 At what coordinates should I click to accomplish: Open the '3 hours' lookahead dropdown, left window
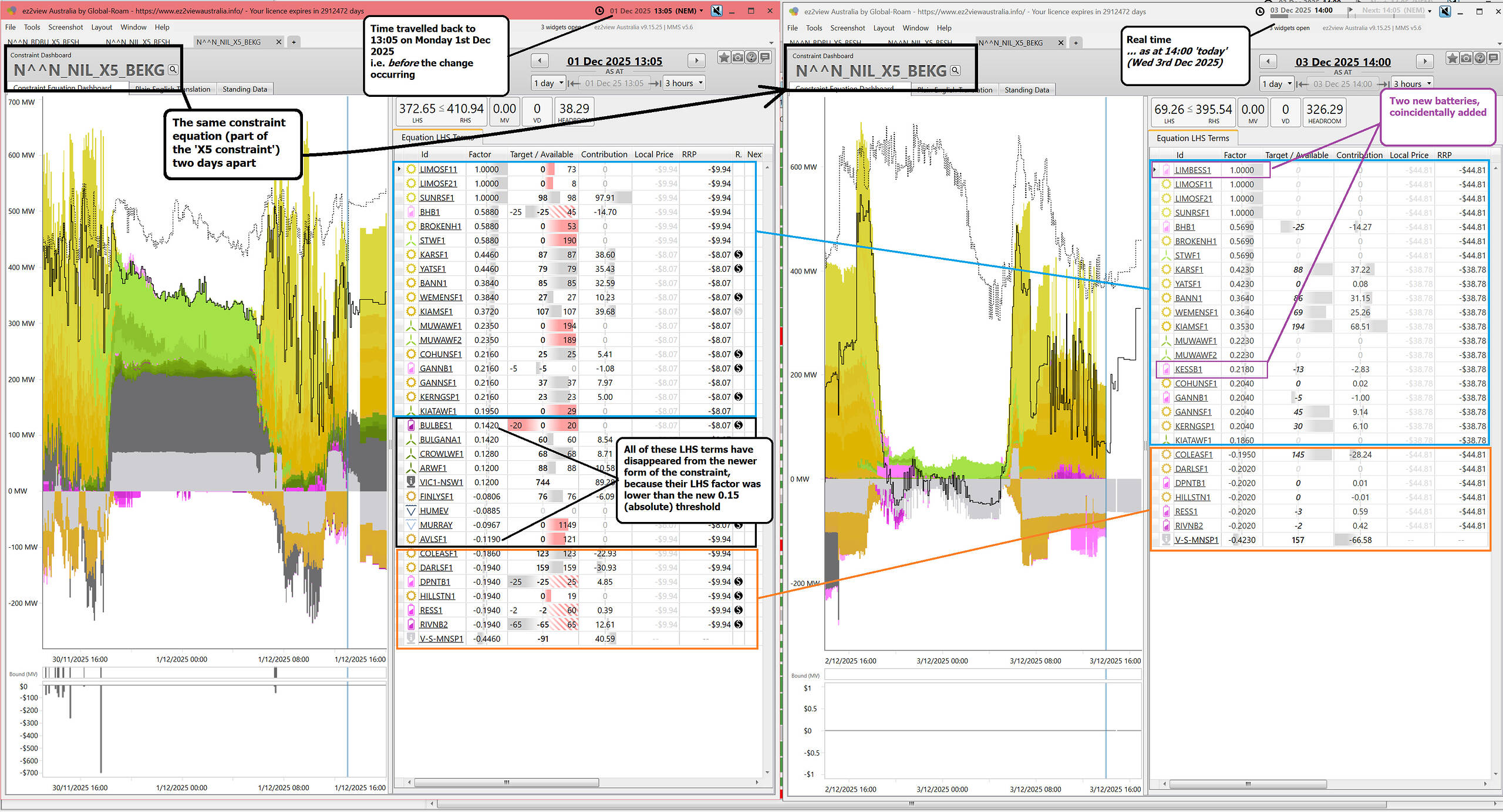tap(683, 83)
